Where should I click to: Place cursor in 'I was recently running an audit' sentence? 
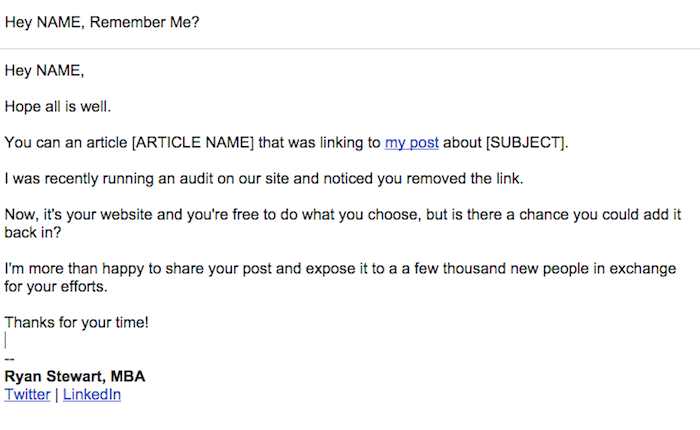click(x=264, y=178)
